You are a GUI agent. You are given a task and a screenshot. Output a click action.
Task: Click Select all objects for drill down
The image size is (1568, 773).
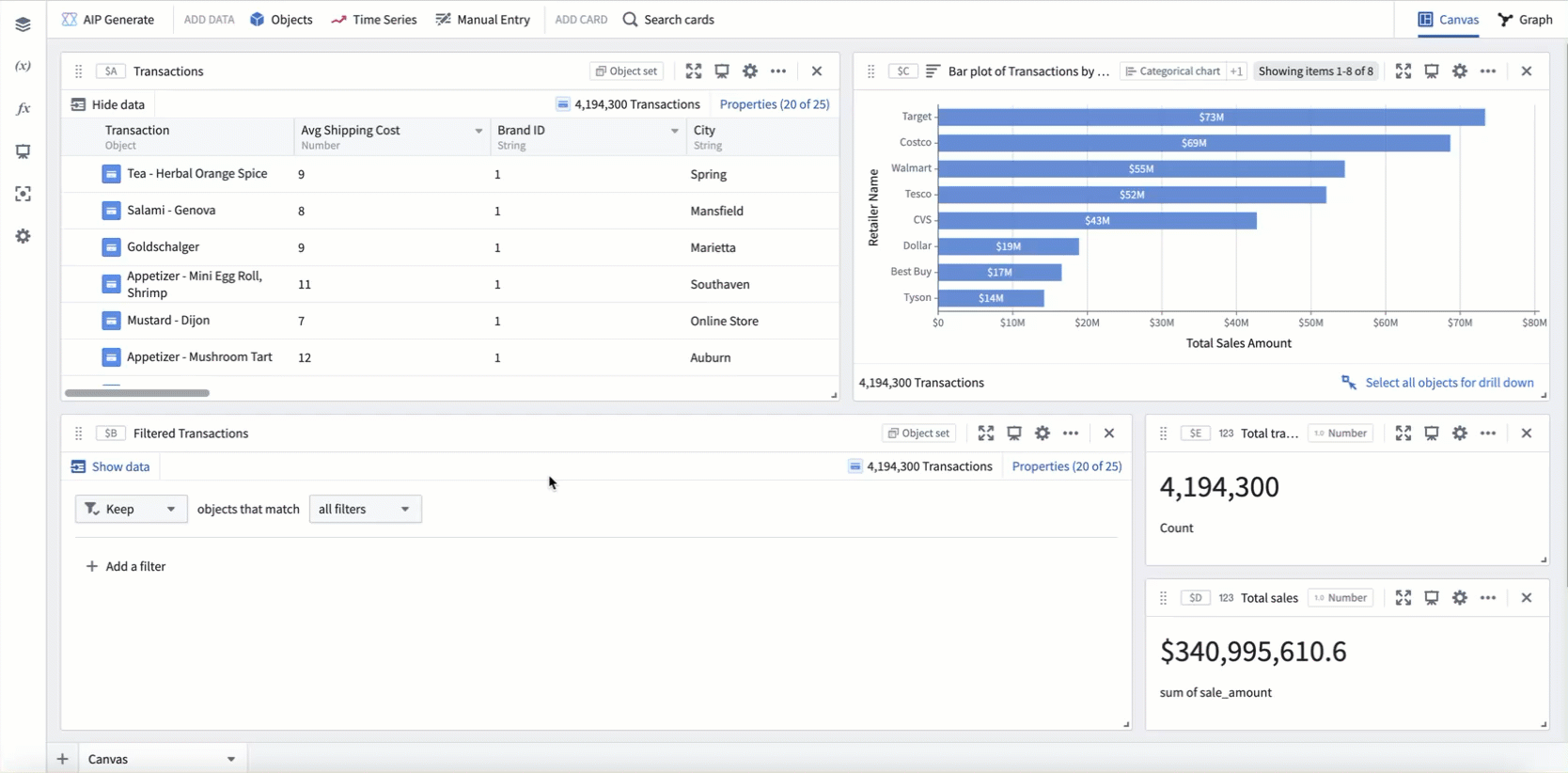coord(1437,383)
